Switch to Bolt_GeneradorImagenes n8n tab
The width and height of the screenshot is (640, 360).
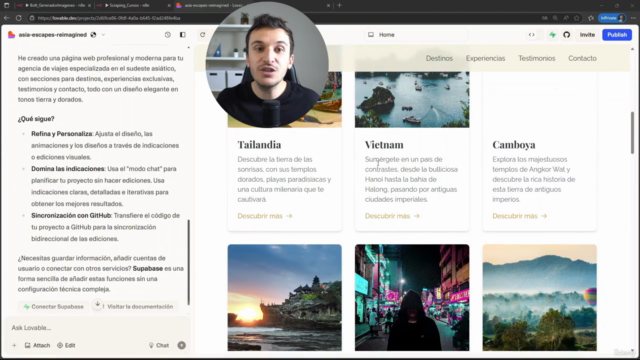pos(54,5)
